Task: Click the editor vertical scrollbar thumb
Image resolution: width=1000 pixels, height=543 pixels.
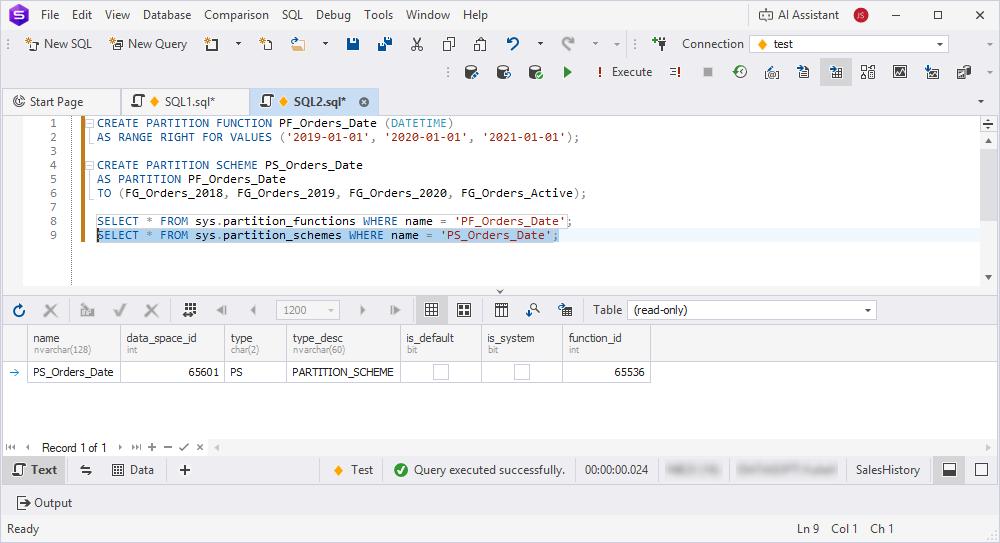Action: (x=988, y=184)
